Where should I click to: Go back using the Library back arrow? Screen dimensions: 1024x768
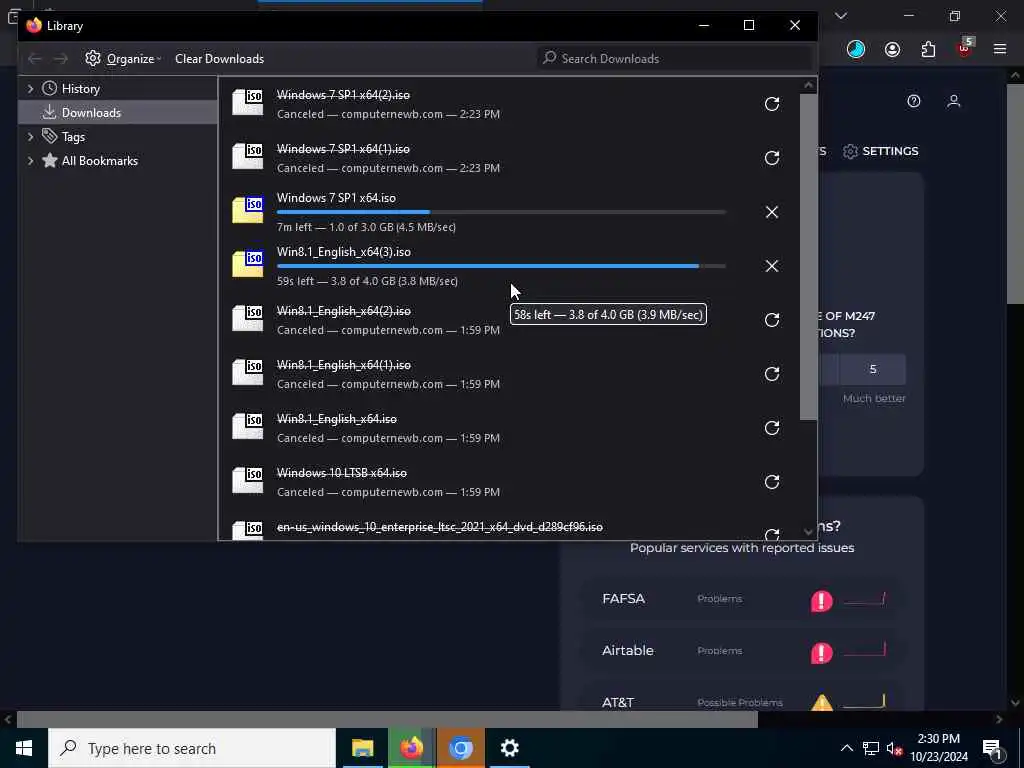[35, 59]
